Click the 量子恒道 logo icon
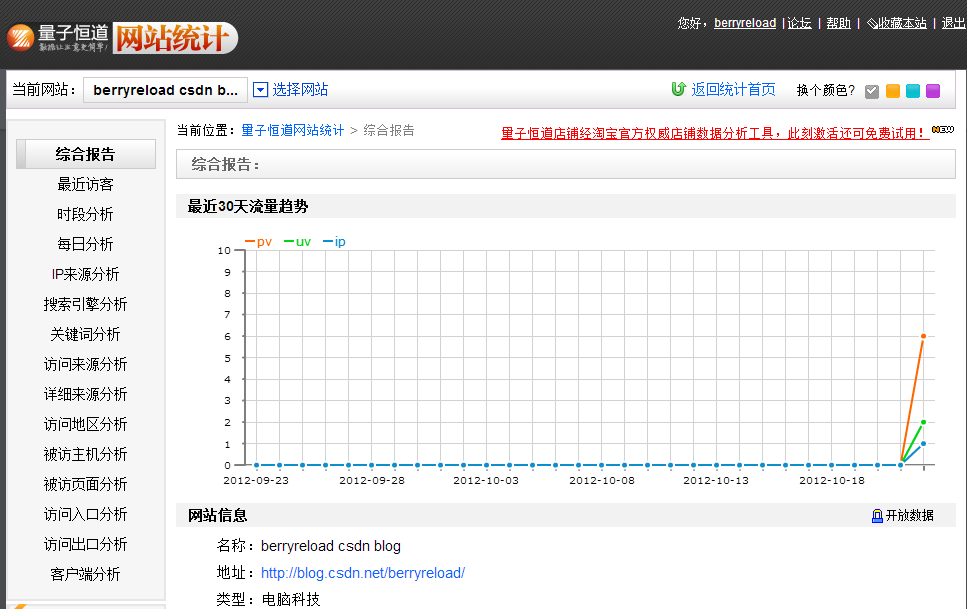 click(x=20, y=38)
